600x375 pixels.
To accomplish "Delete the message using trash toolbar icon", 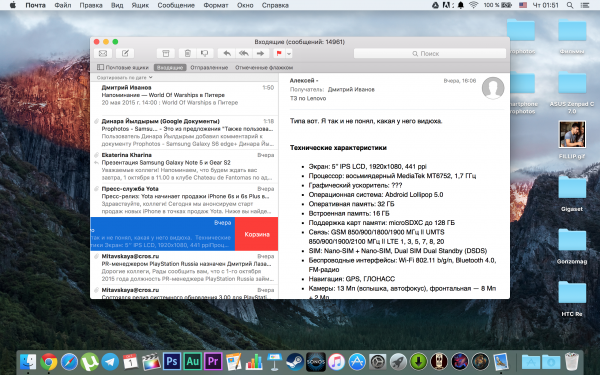I will click(188, 54).
